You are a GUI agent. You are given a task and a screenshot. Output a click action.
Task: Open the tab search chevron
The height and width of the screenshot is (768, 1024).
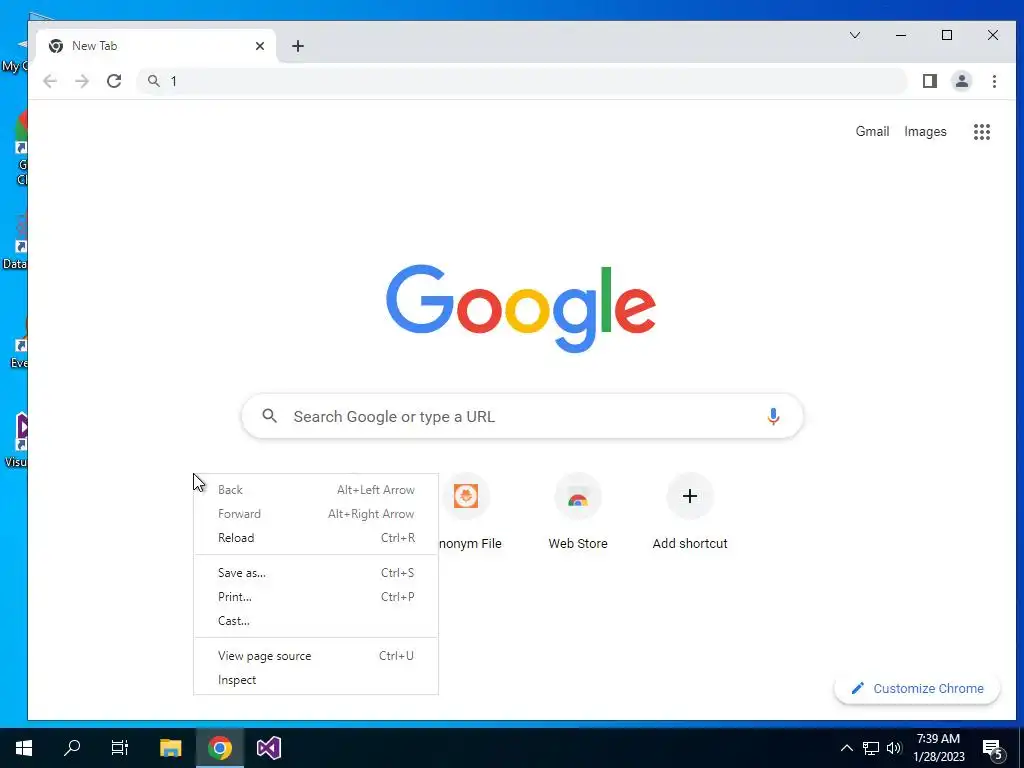855,35
